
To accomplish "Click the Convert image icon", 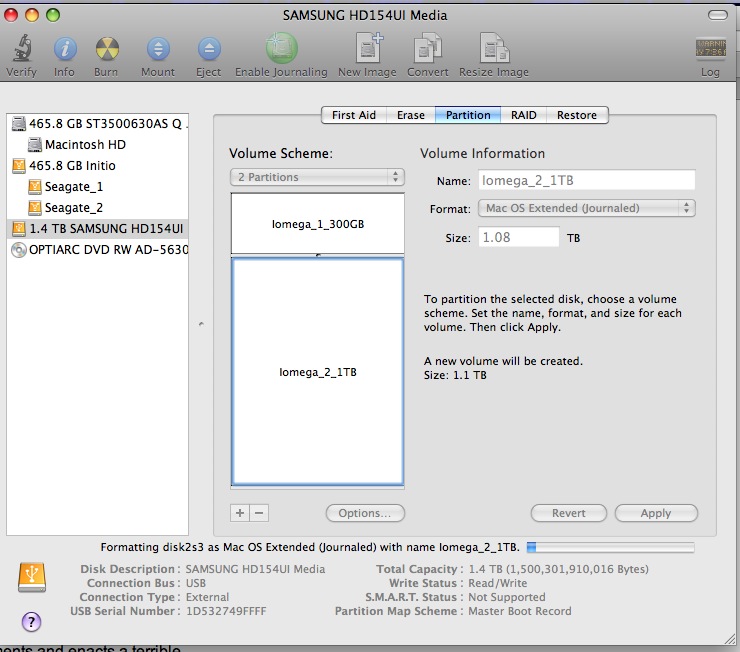I will [427, 48].
